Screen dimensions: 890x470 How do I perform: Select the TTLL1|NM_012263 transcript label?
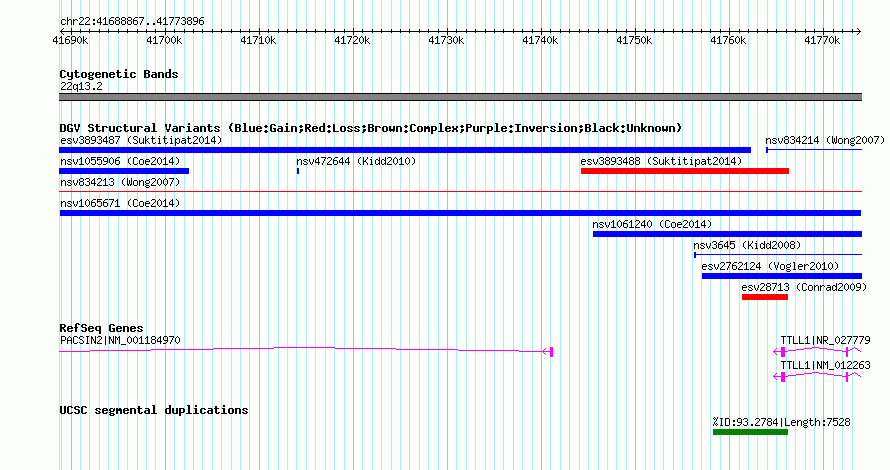tap(825, 366)
